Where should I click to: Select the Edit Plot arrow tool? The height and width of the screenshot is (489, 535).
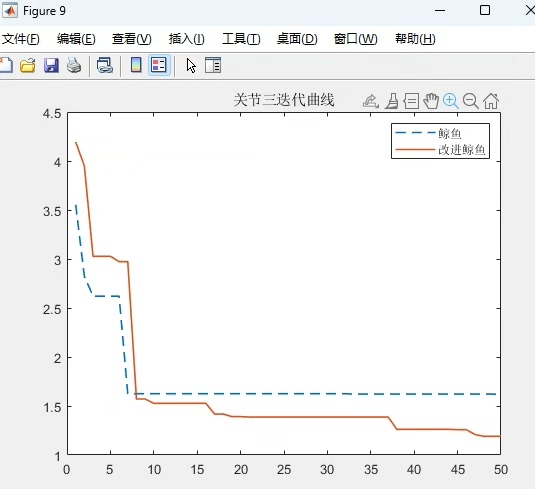(x=191, y=65)
